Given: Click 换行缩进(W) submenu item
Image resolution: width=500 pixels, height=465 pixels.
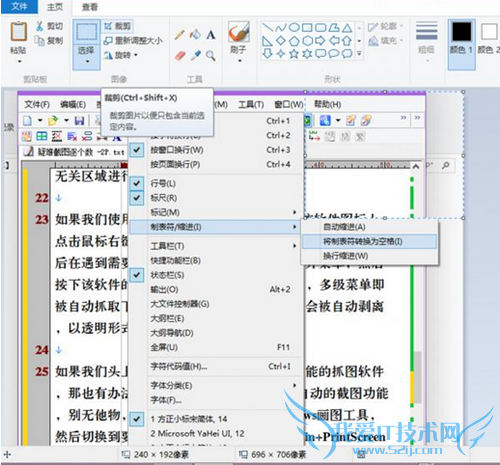Looking at the screenshot, I should 369,256.
